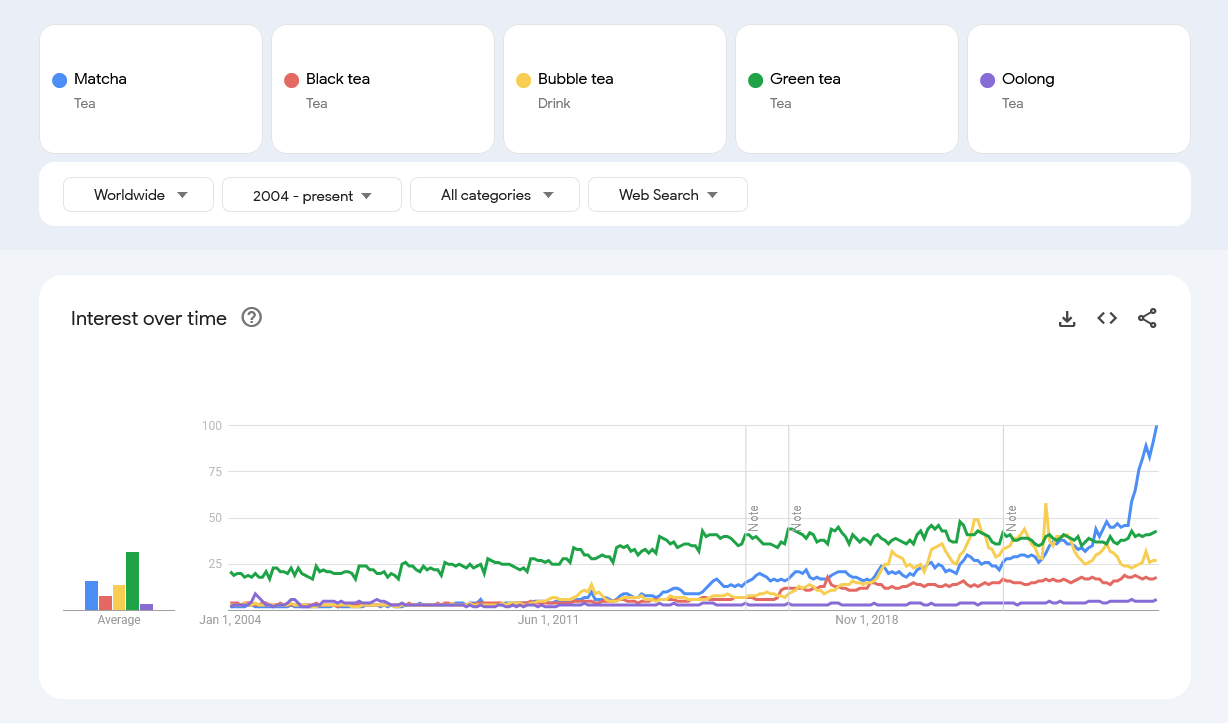This screenshot has height=723, width=1228.
Task: Open the help icon beside Interest over time
Action: click(252, 318)
